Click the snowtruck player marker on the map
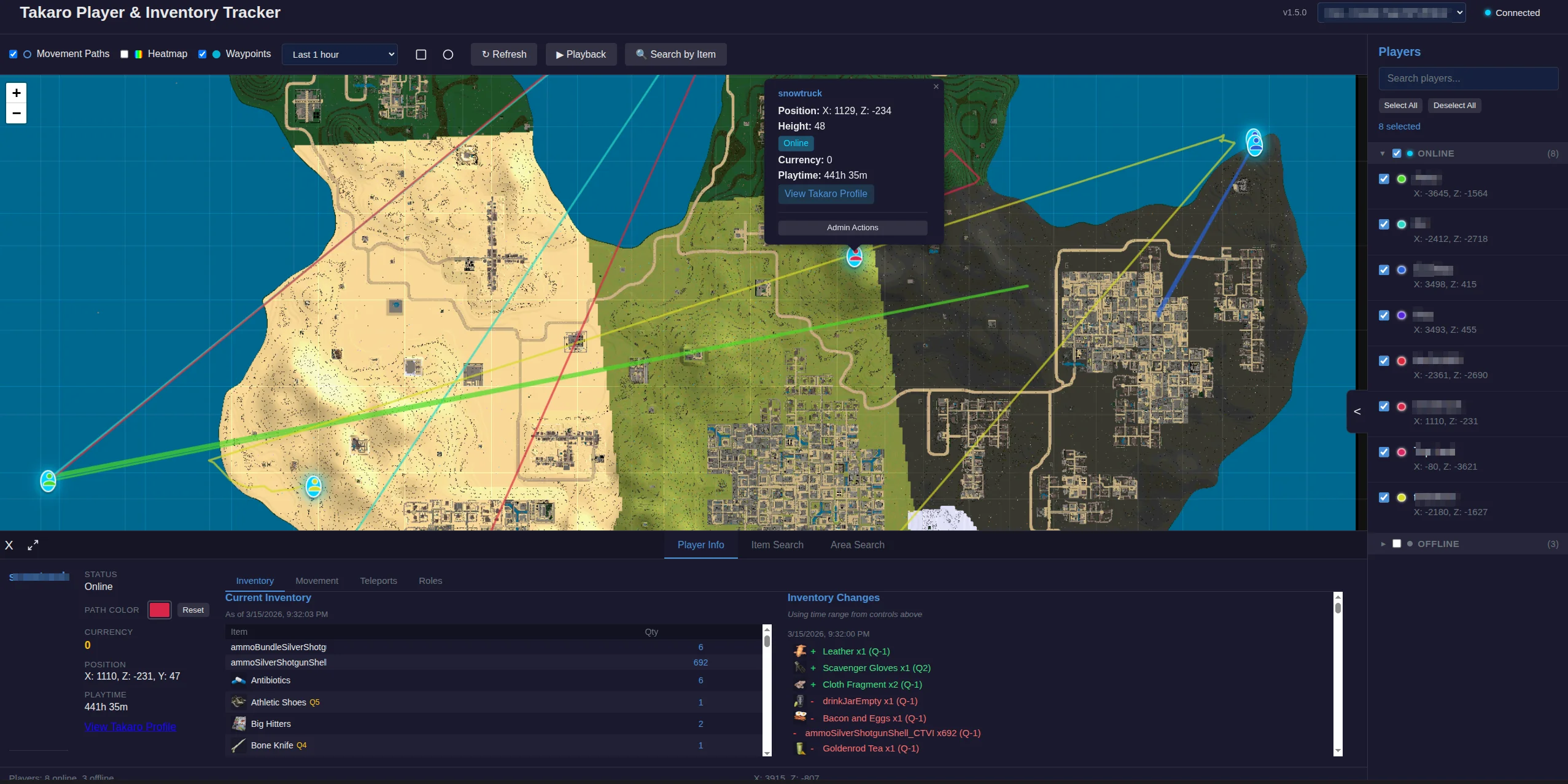Image resolution: width=1568 pixels, height=784 pixels. click(854, 257)
